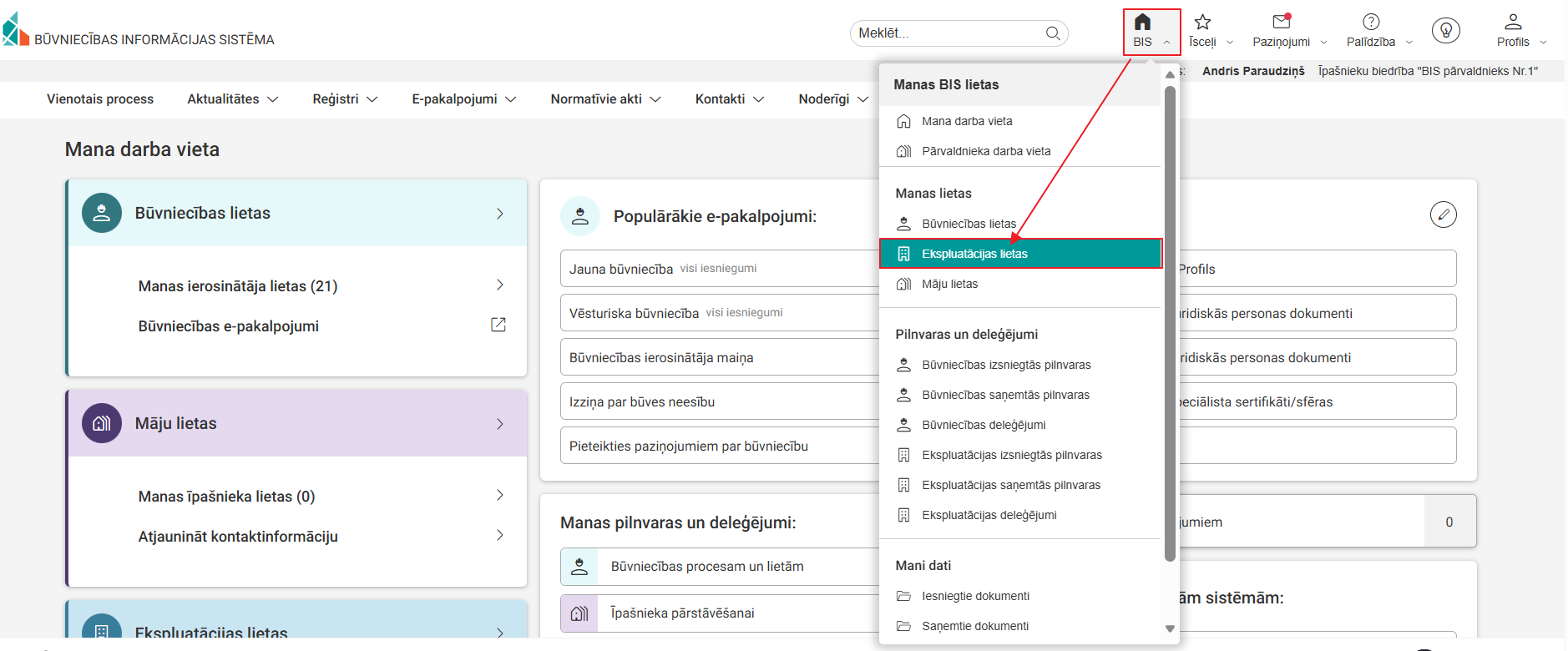Open the Profils user icon
This screenshot has width=1568, height=651.
pos(1512,23)
